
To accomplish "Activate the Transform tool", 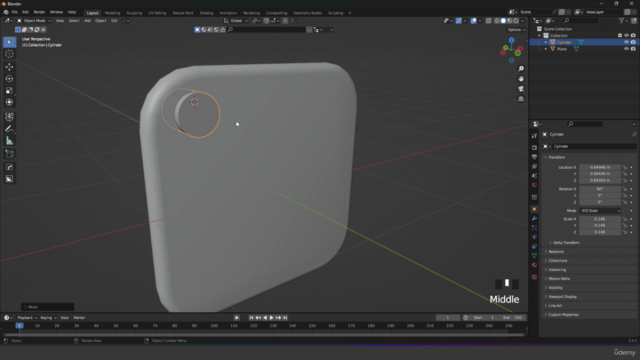I will [9, 102].
